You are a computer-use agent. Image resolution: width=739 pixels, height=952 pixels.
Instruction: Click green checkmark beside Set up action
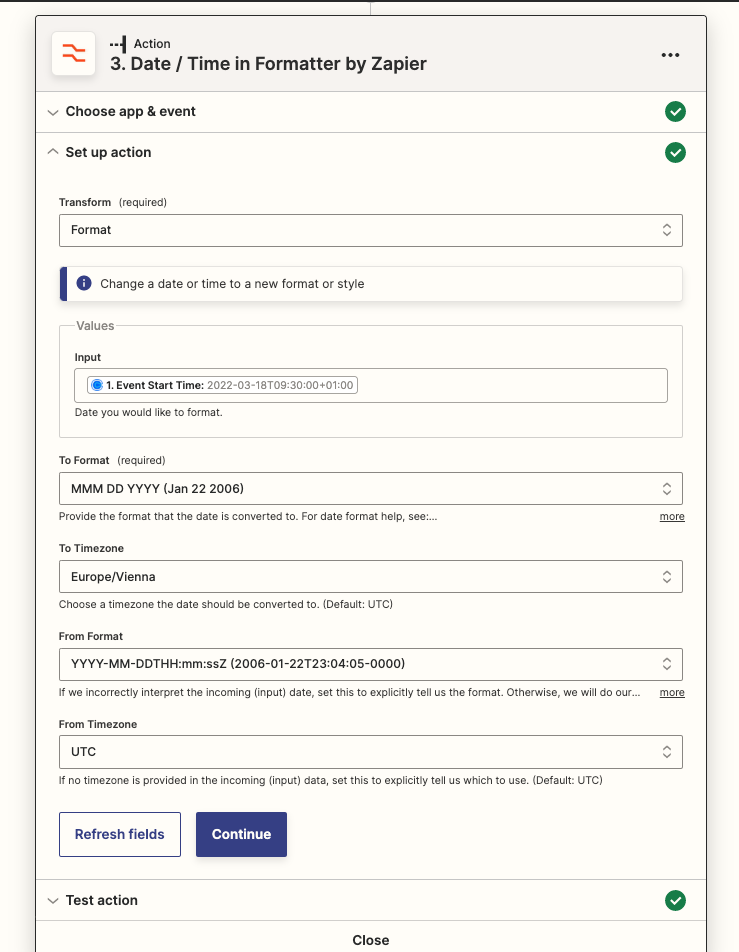(675, 153)
